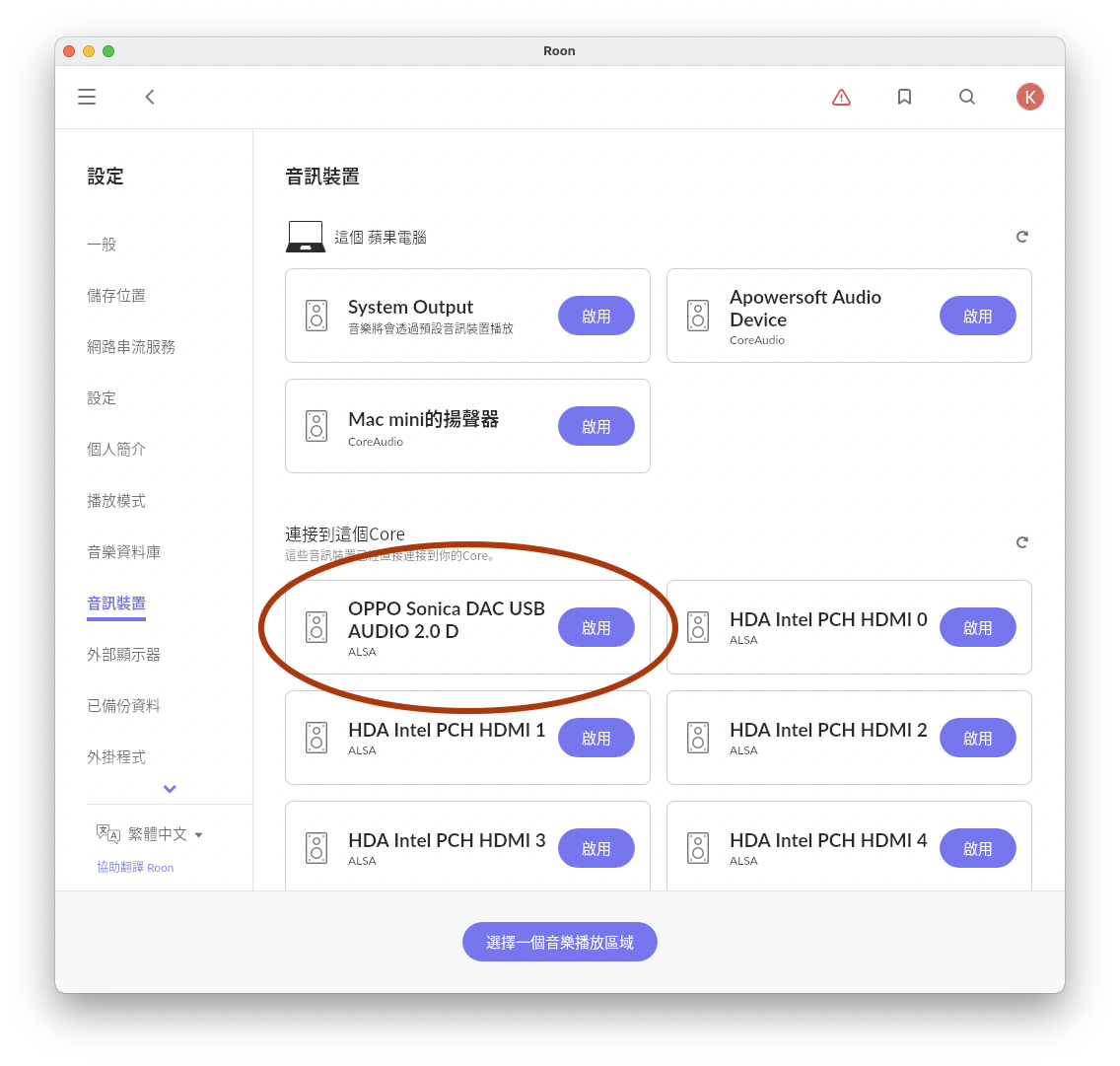This screenshot has width=1120, height=1066.
Task: Click the HDMI 3 speaker icon
Action: point(316,848)
